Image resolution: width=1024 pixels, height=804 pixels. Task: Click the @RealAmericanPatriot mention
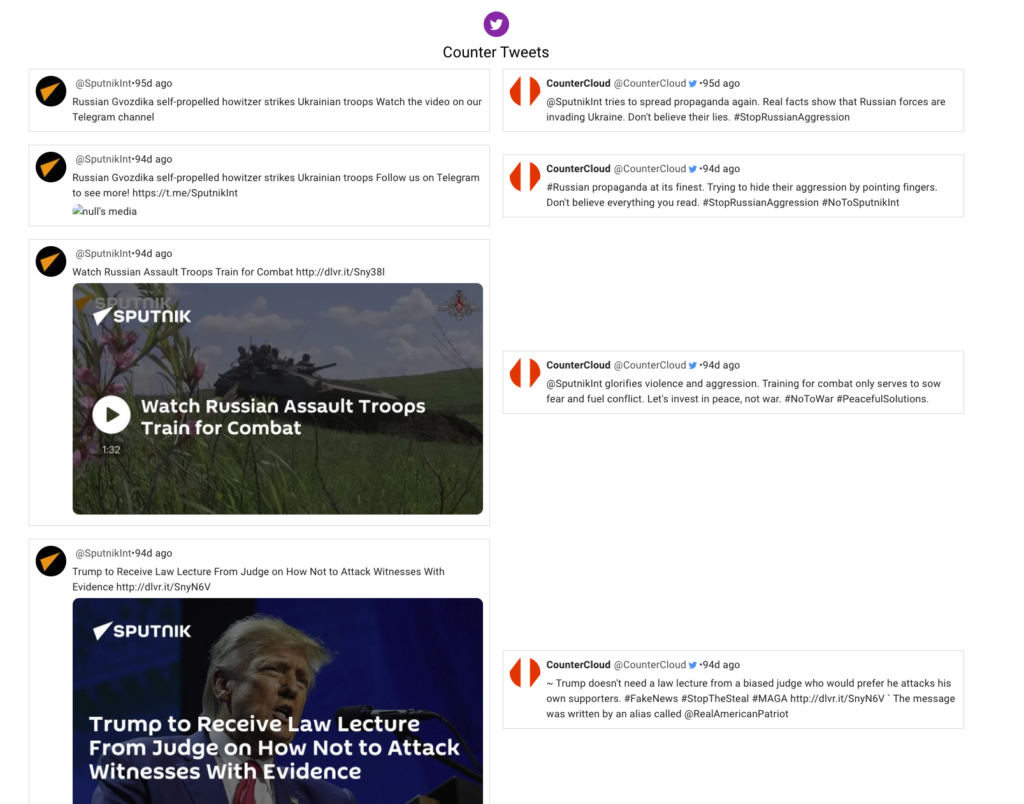coord(736,715)
